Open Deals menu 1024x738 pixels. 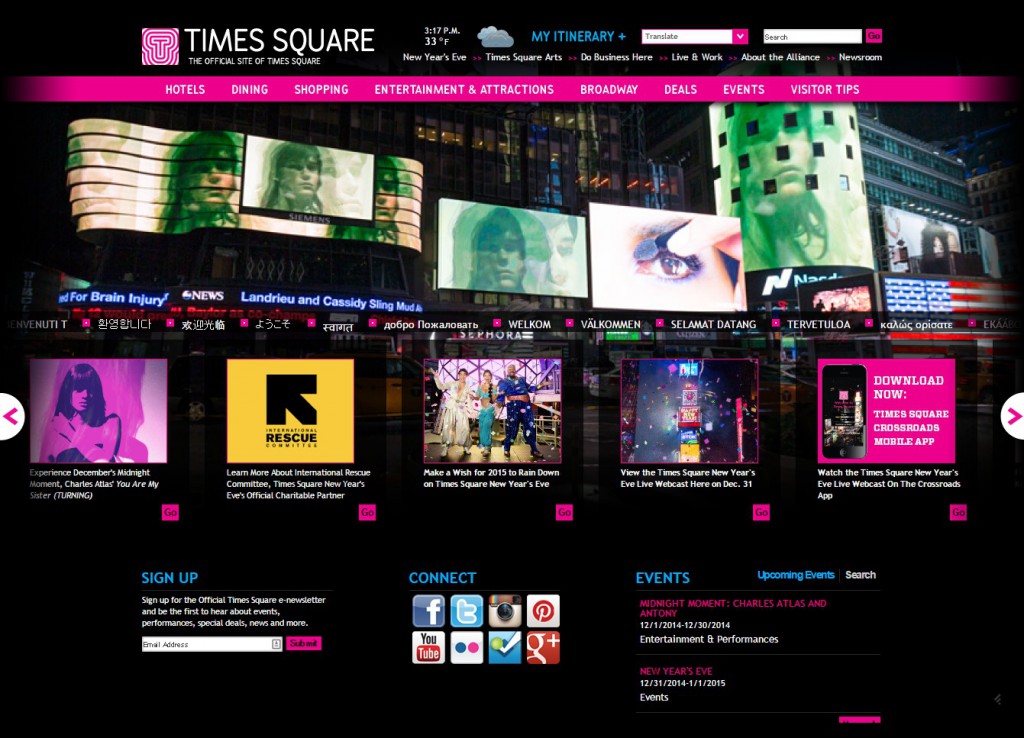[680, 89]
